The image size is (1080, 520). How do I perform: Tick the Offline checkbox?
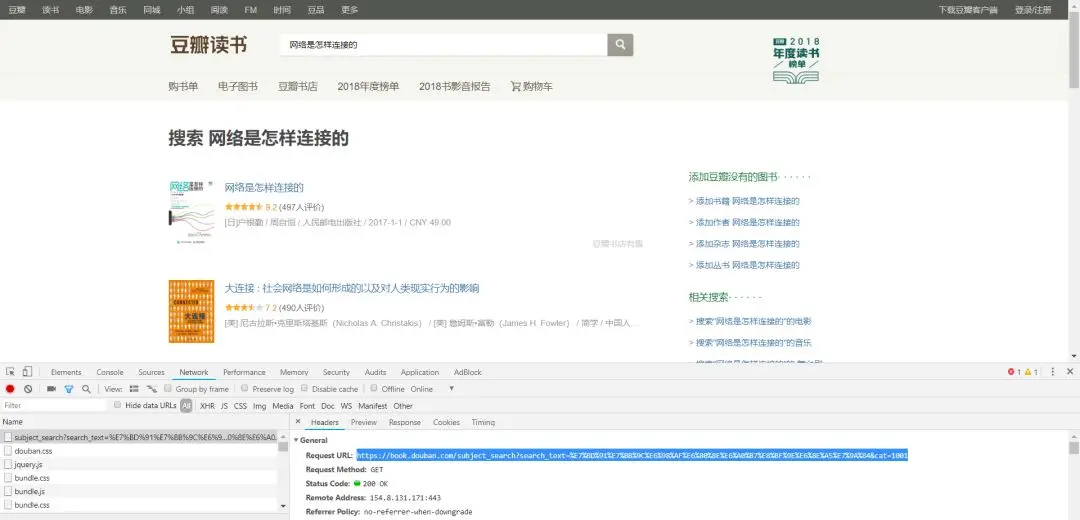pyautogui.click(x=374, y=388)
